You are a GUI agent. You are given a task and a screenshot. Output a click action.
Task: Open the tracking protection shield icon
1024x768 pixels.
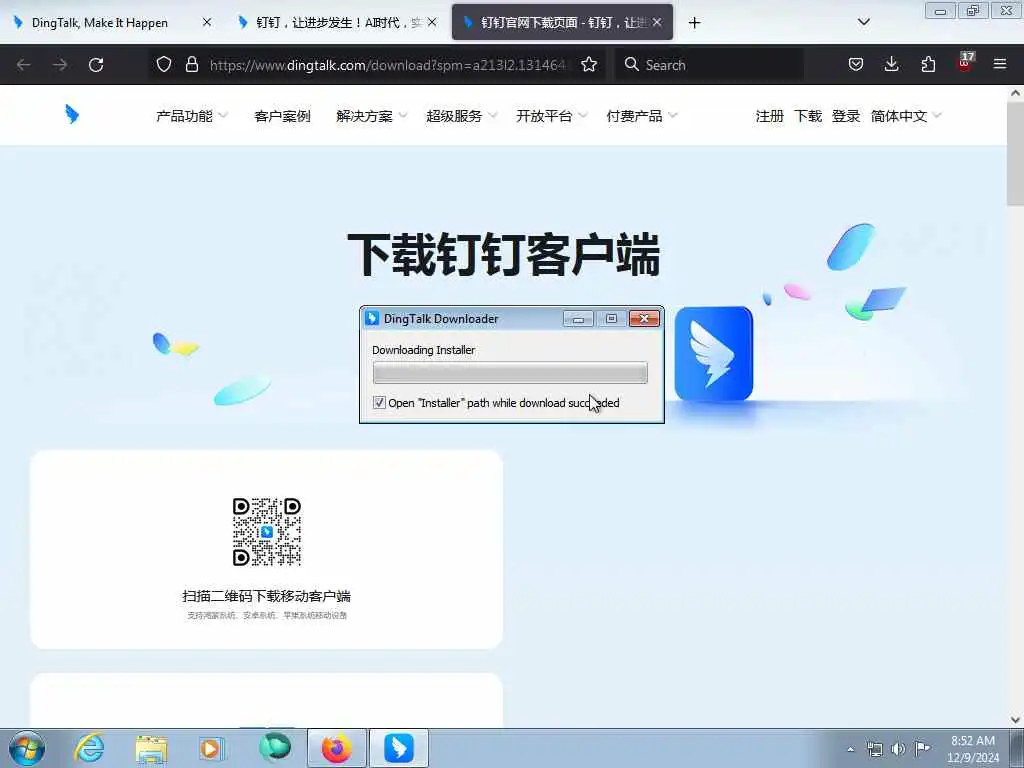(x=164, y=64)
